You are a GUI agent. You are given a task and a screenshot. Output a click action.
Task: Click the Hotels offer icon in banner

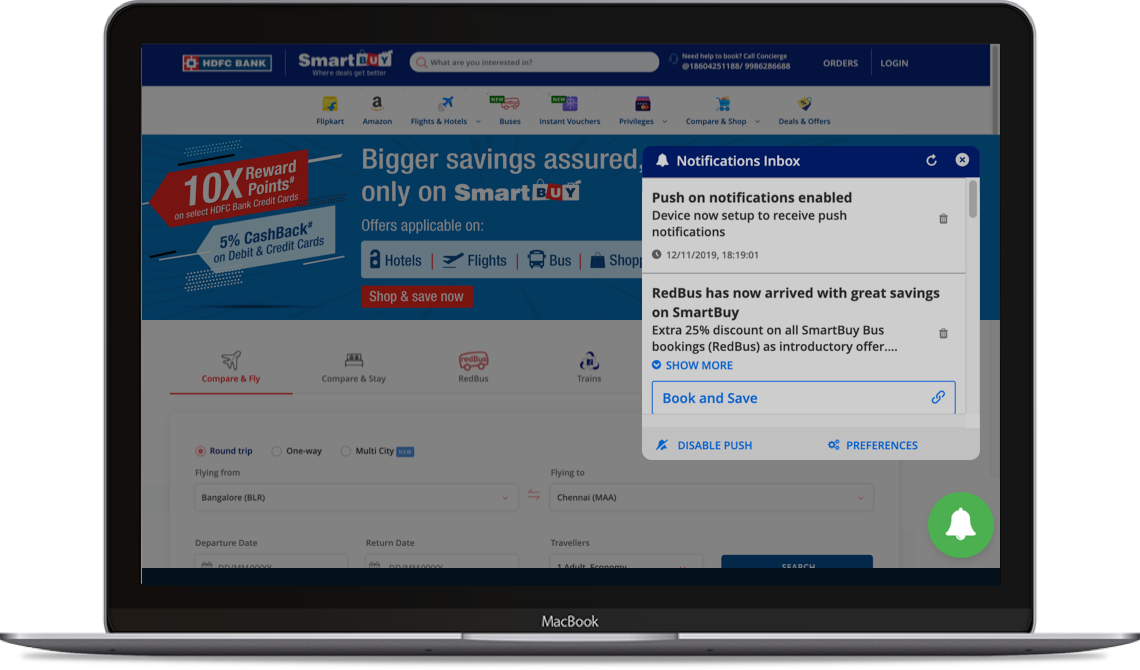pyautogui.click(x=374, y=259)
